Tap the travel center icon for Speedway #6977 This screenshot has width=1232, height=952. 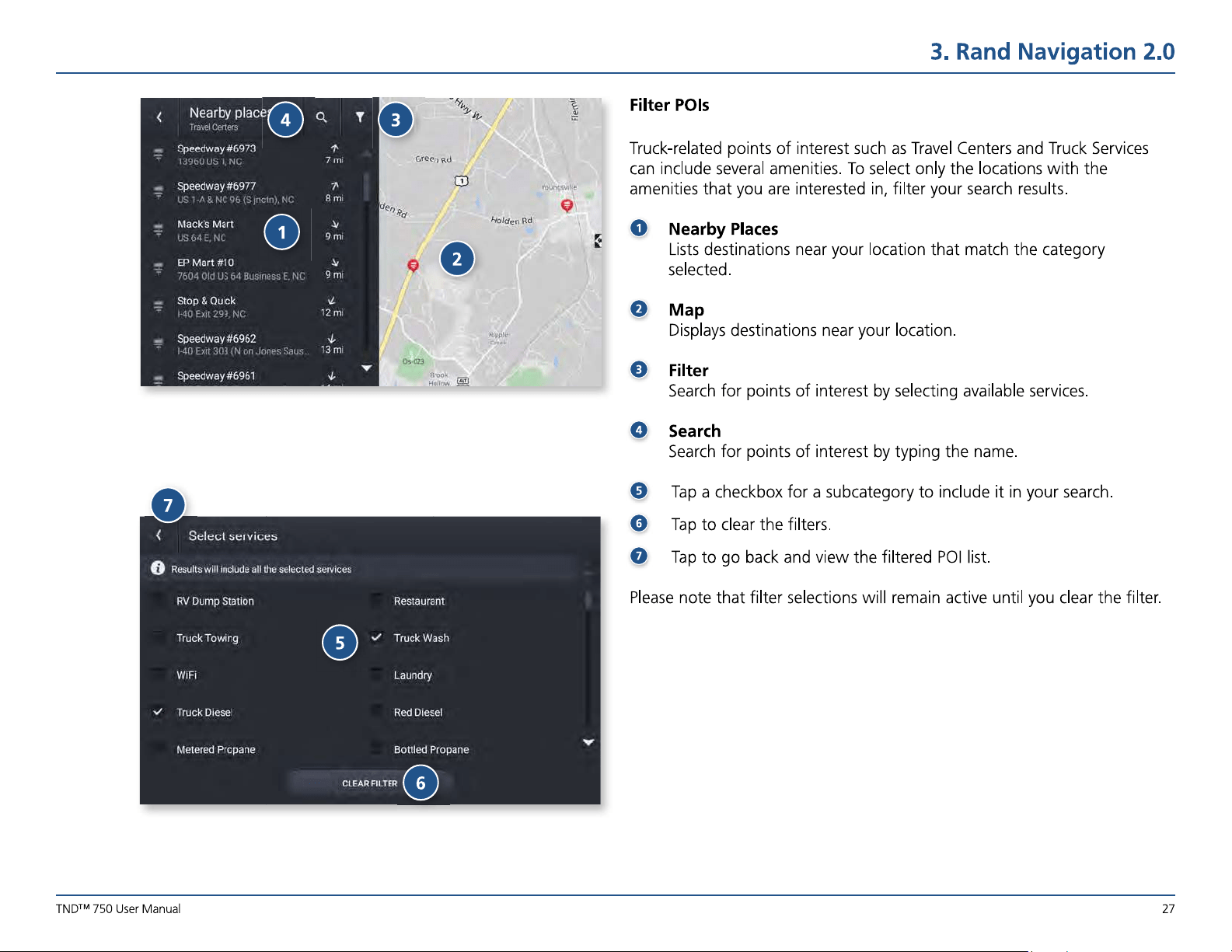(x=158, y=192)
